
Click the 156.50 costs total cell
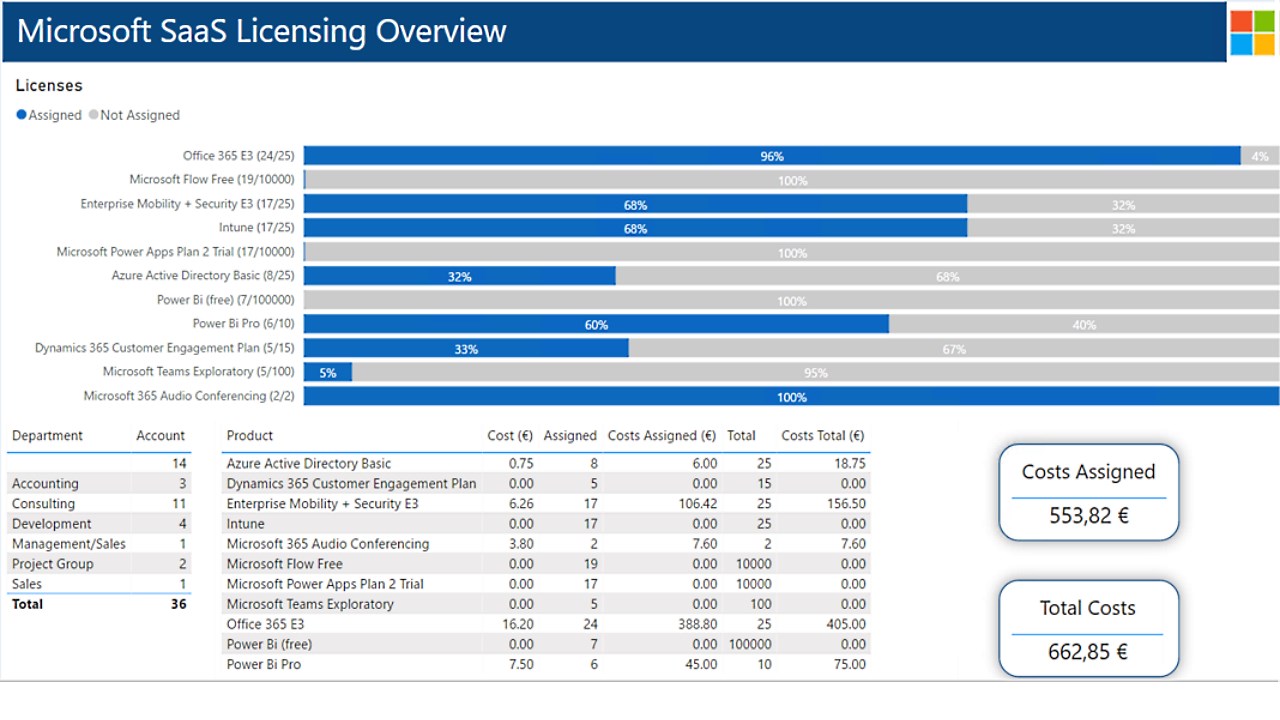tap(845, 504)
